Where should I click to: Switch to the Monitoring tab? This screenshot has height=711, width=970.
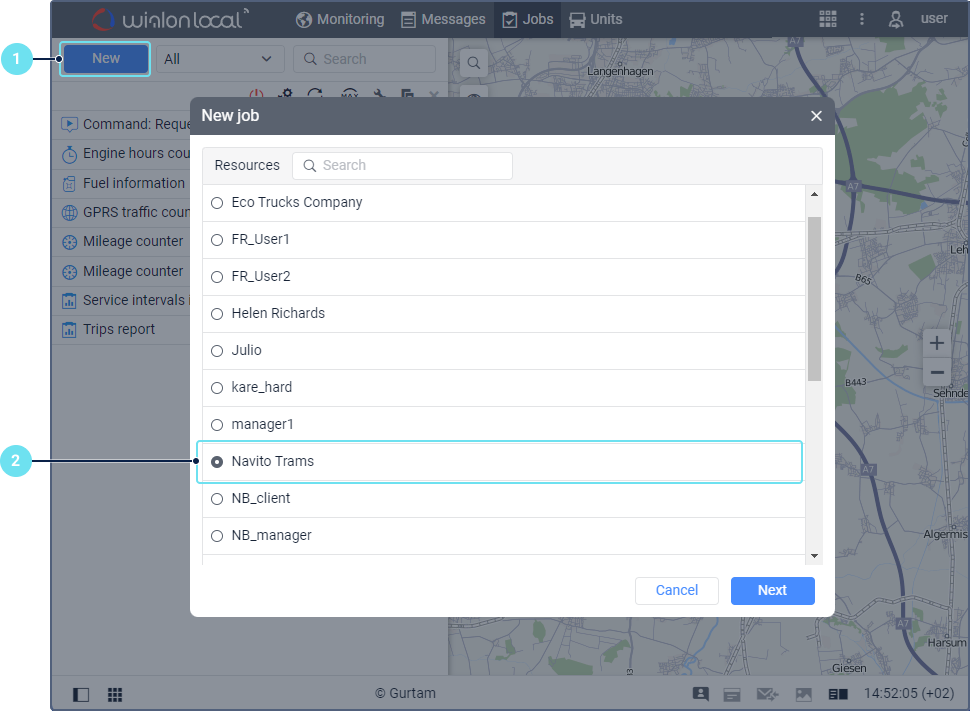click(340, 19)
